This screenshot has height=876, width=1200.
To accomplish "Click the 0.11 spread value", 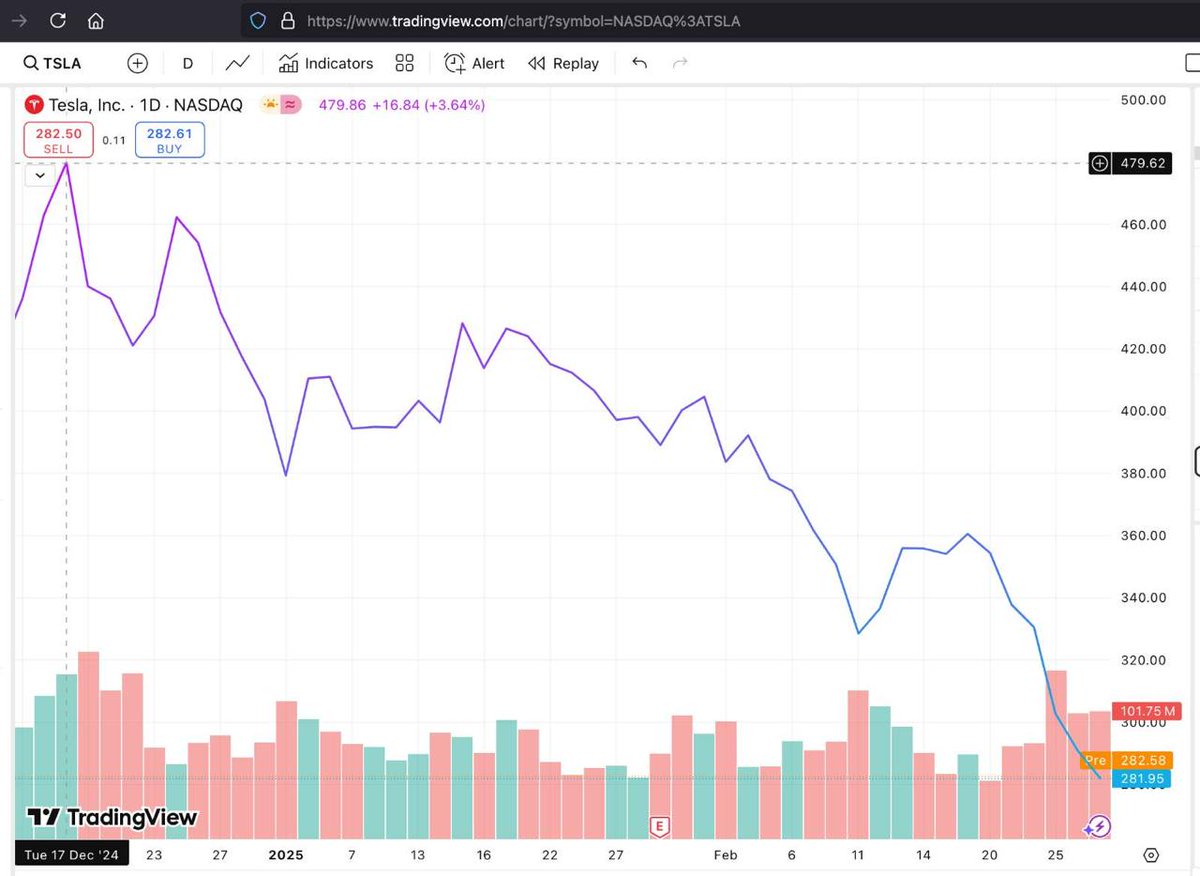I will click(x=114, y=140).
